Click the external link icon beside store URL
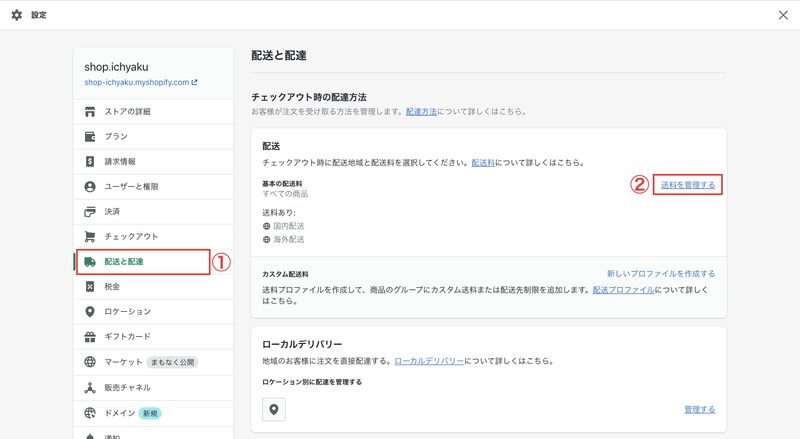The image size is (800, 439). (194, 82)
